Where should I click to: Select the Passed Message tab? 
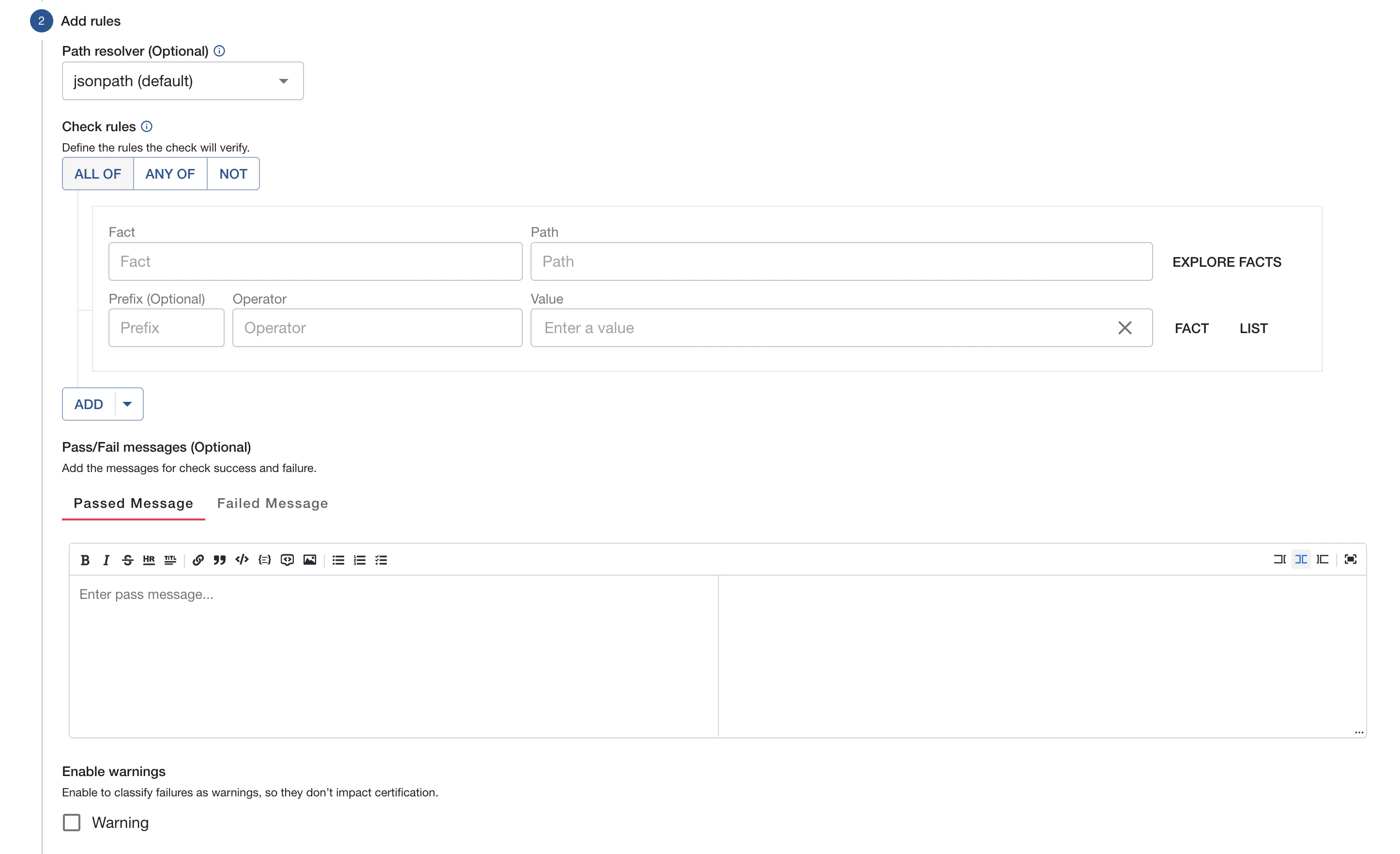[133, 503]
